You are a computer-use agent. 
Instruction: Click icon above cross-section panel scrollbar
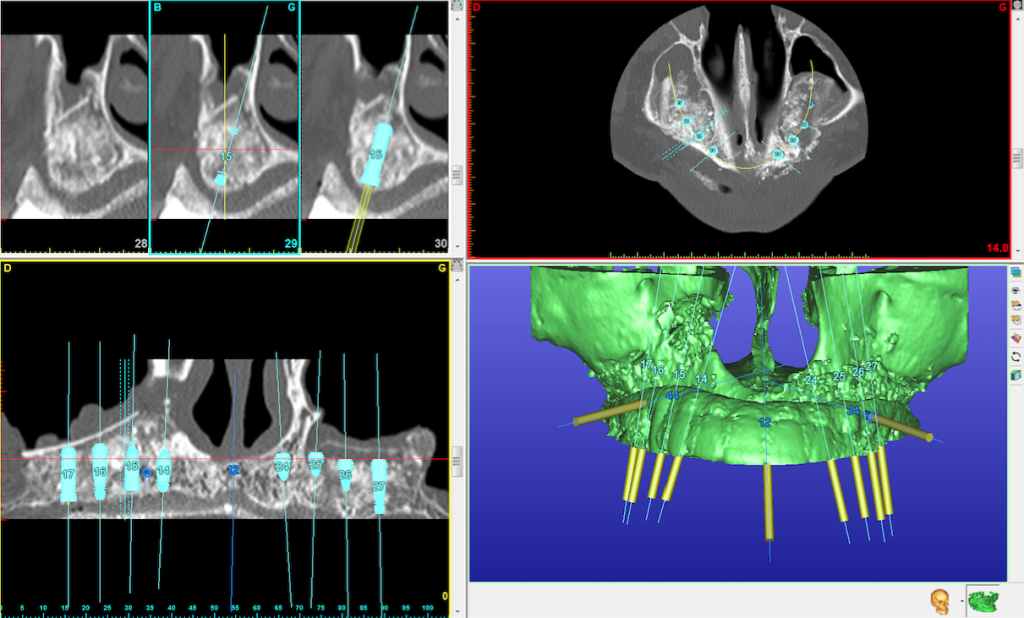(x=456, y=6)
